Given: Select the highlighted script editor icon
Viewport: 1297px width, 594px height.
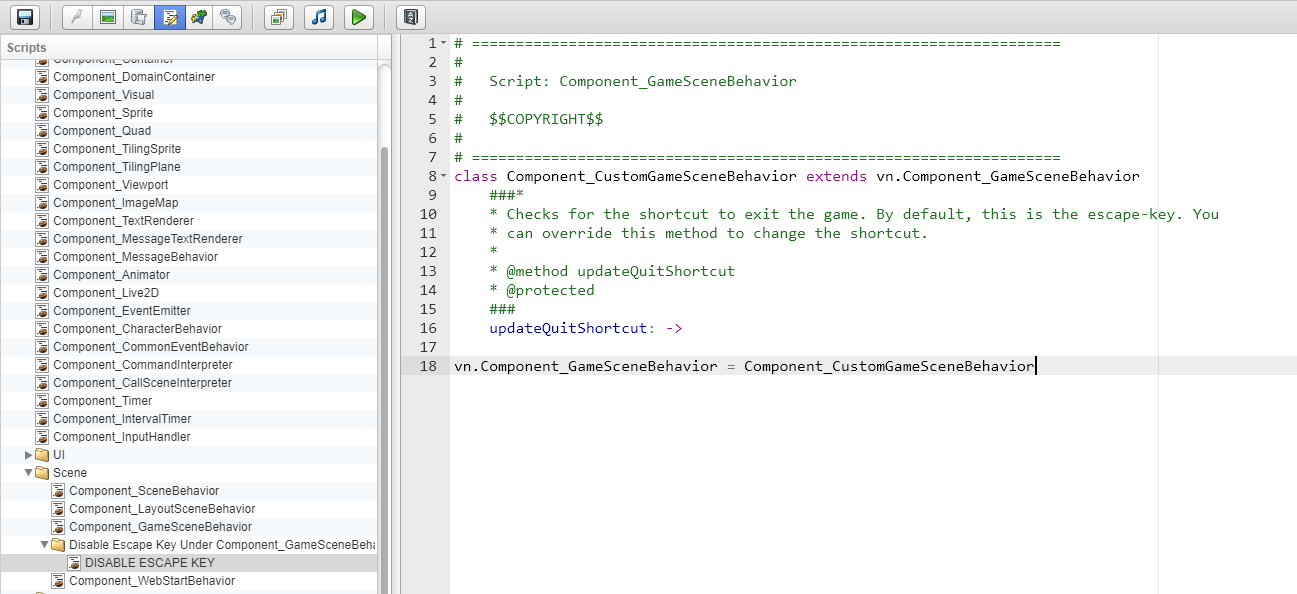Looking at the screenshot, I should pos(170,17).
